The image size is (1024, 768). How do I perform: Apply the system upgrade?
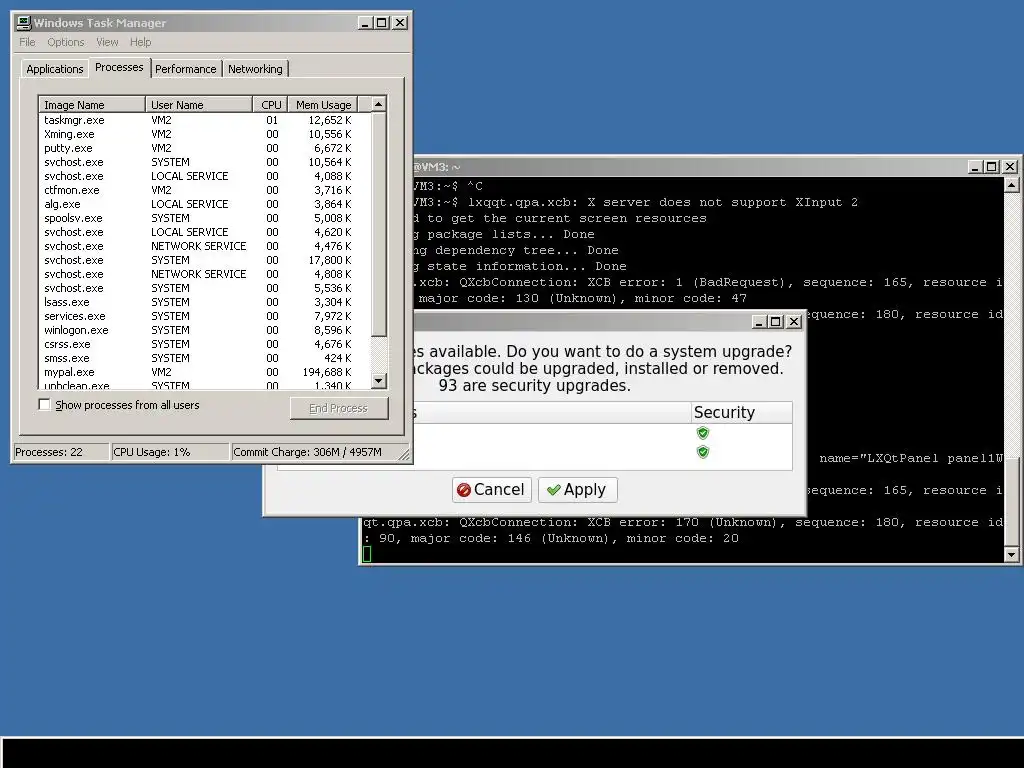click(x=577, y=490)
